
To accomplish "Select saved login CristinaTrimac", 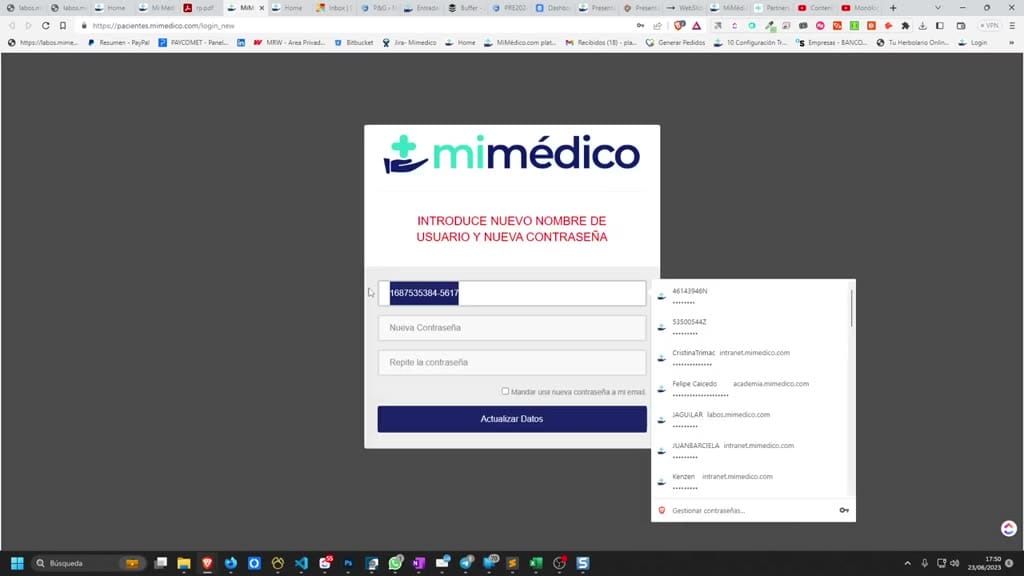I will (751, 358).
